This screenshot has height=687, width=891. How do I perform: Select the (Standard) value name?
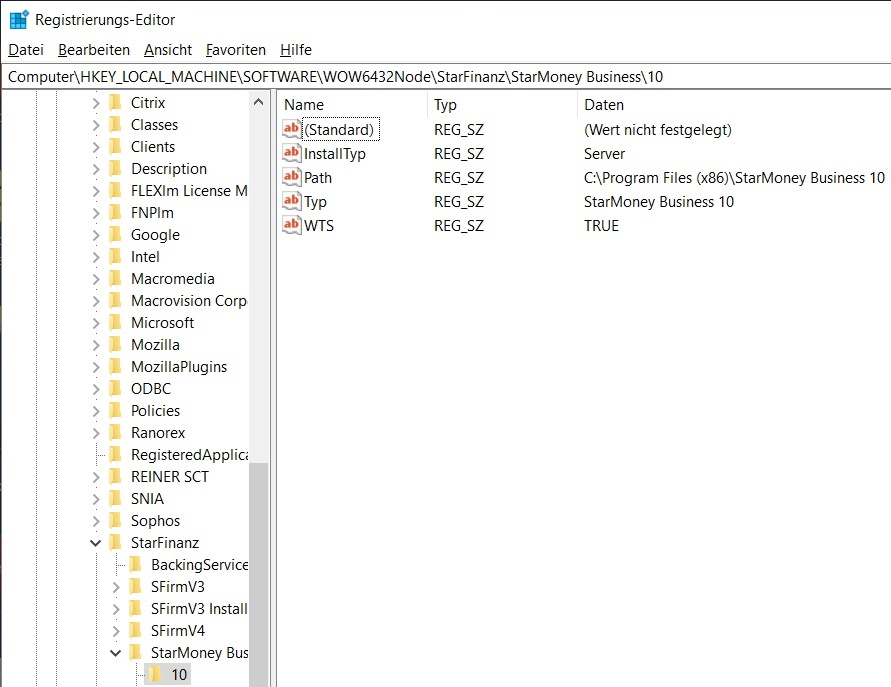[339, 130]
